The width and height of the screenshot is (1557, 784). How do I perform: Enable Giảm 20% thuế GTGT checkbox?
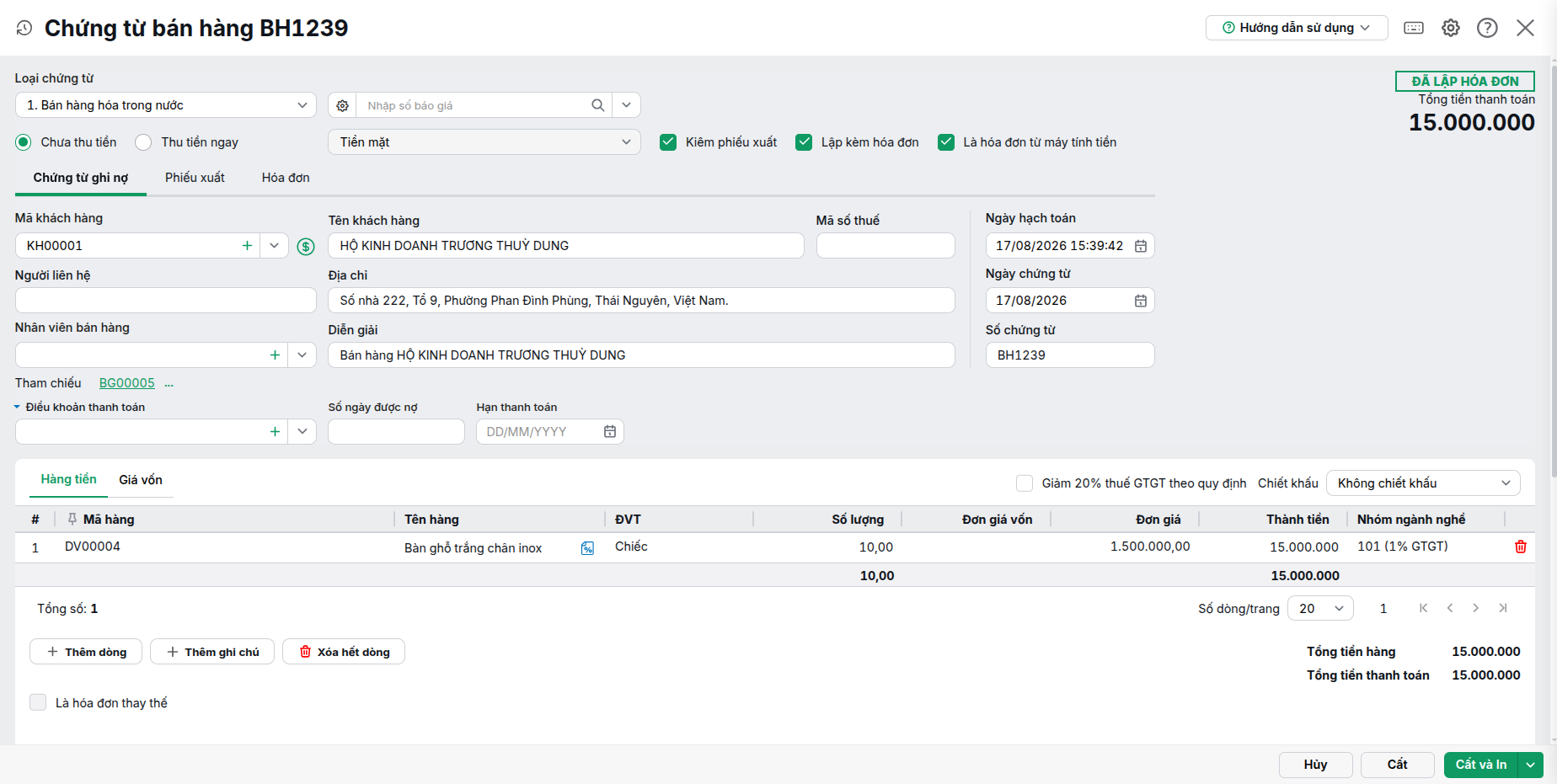pos(1025,483)
